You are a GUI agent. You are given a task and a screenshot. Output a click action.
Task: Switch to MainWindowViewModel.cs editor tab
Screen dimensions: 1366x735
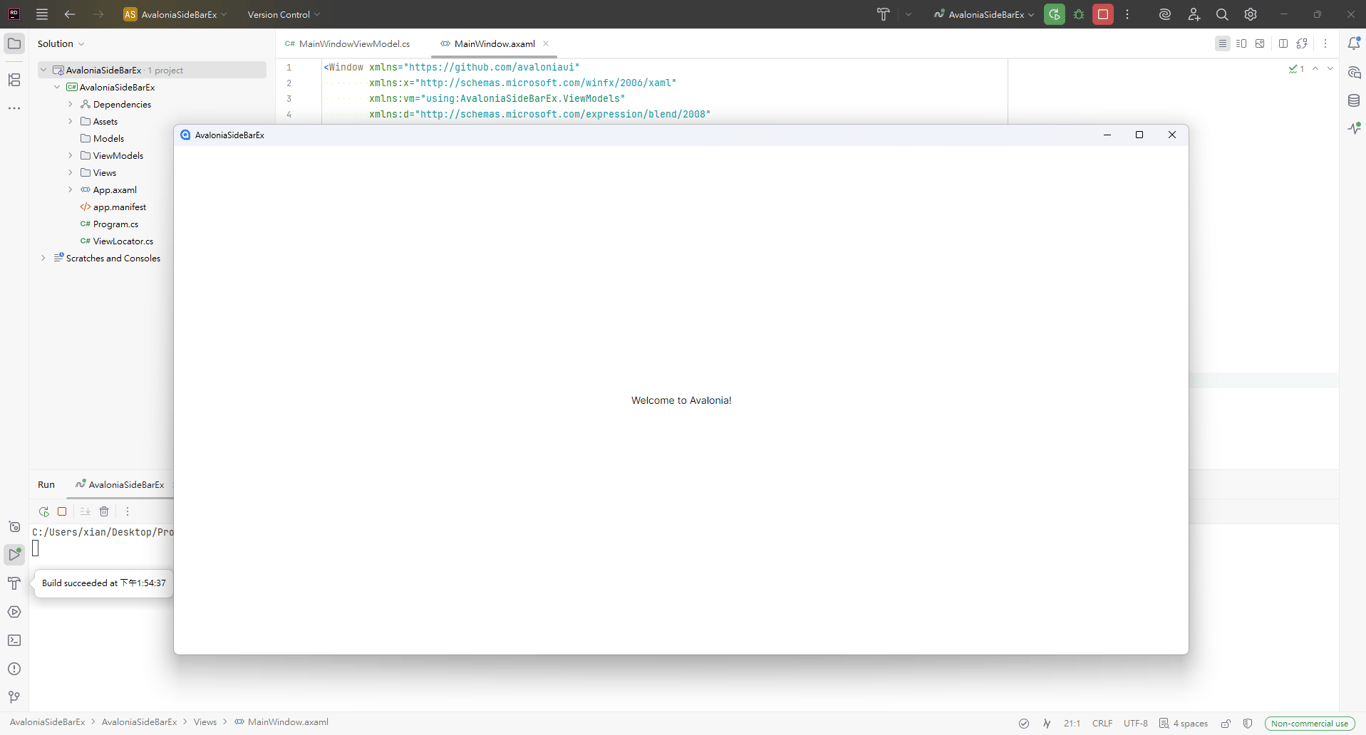pyautogui.click(x=347, y=44)
